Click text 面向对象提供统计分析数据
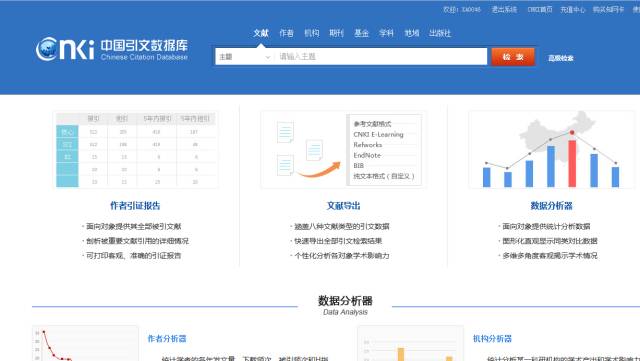 pos(546,226)
